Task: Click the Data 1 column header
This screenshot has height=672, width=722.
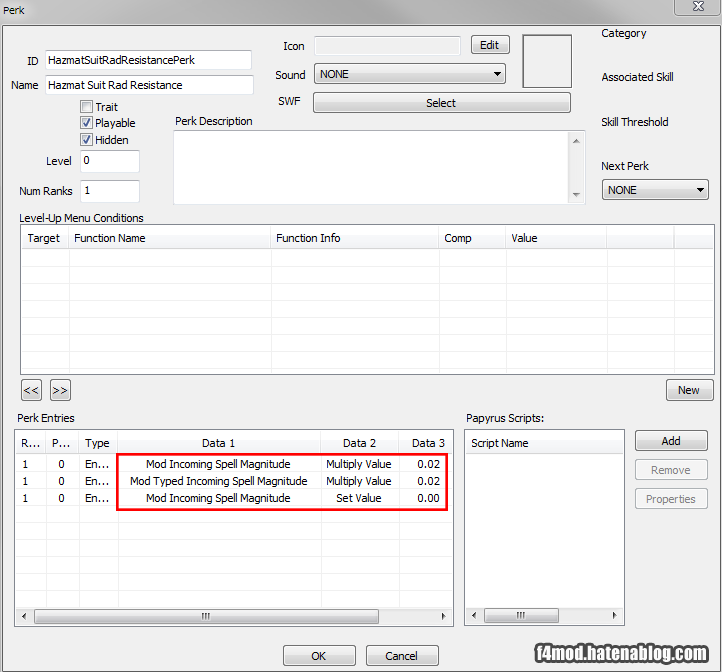Action: [x=219, y=443]
